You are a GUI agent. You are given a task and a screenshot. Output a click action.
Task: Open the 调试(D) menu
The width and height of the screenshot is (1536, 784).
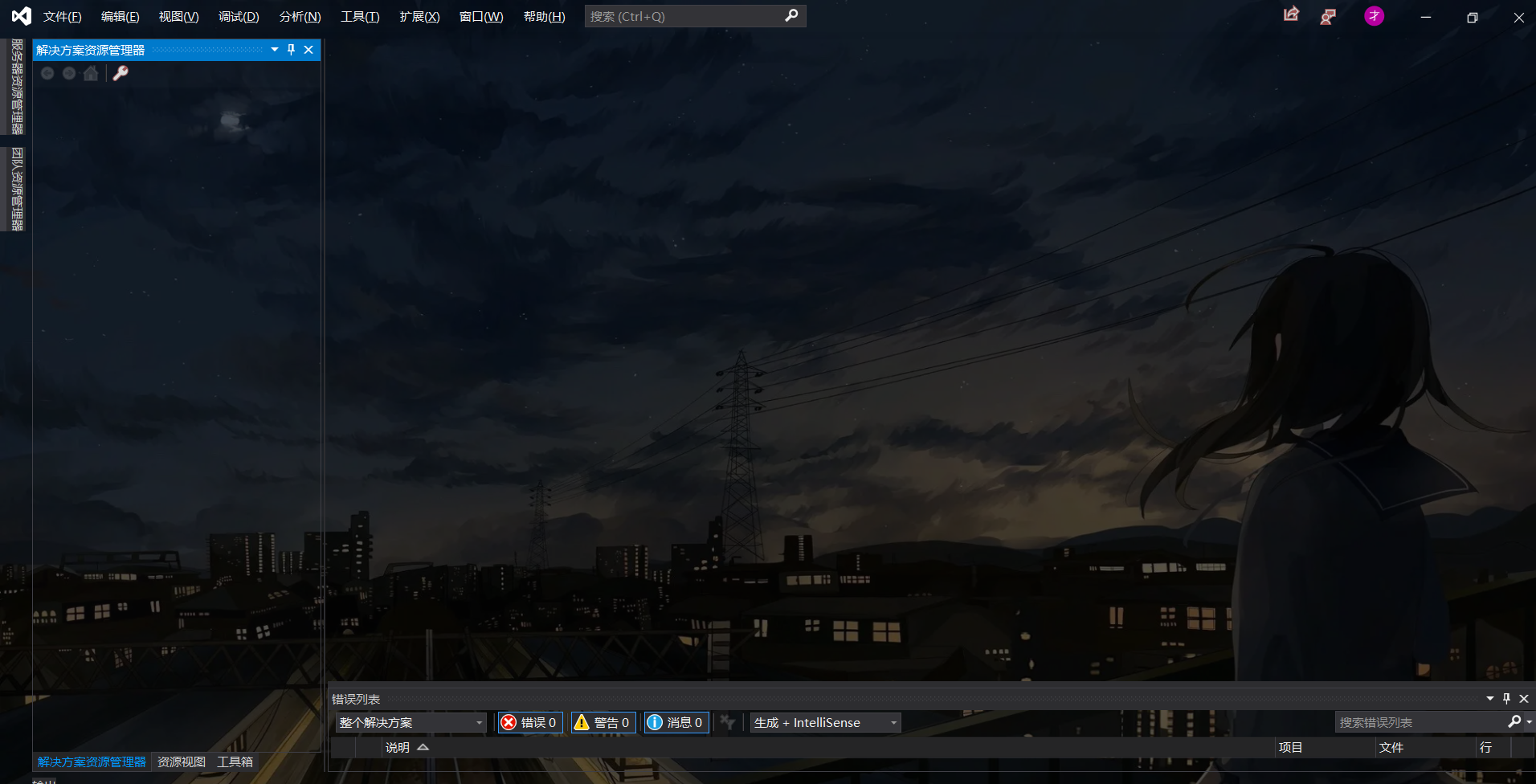point(239,17)
